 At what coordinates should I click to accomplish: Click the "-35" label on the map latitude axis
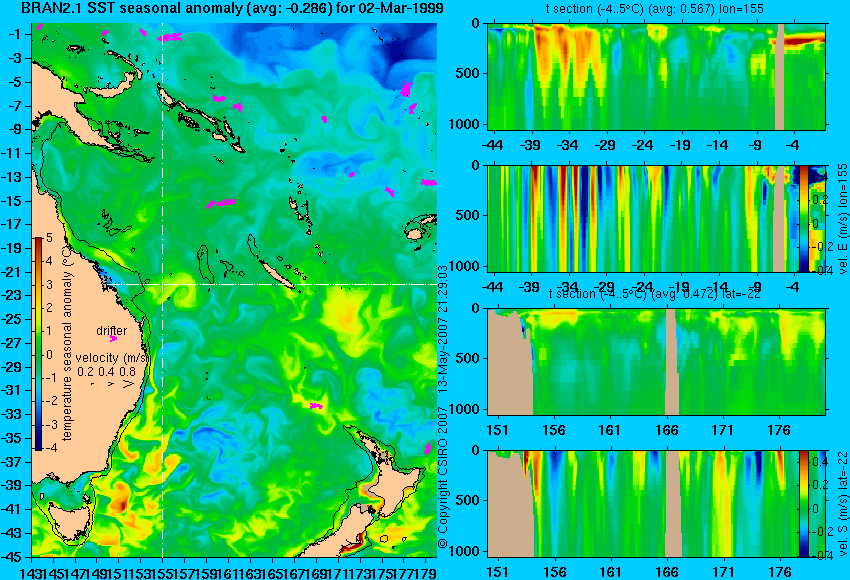pyautogui.click(x=13, y=439)
